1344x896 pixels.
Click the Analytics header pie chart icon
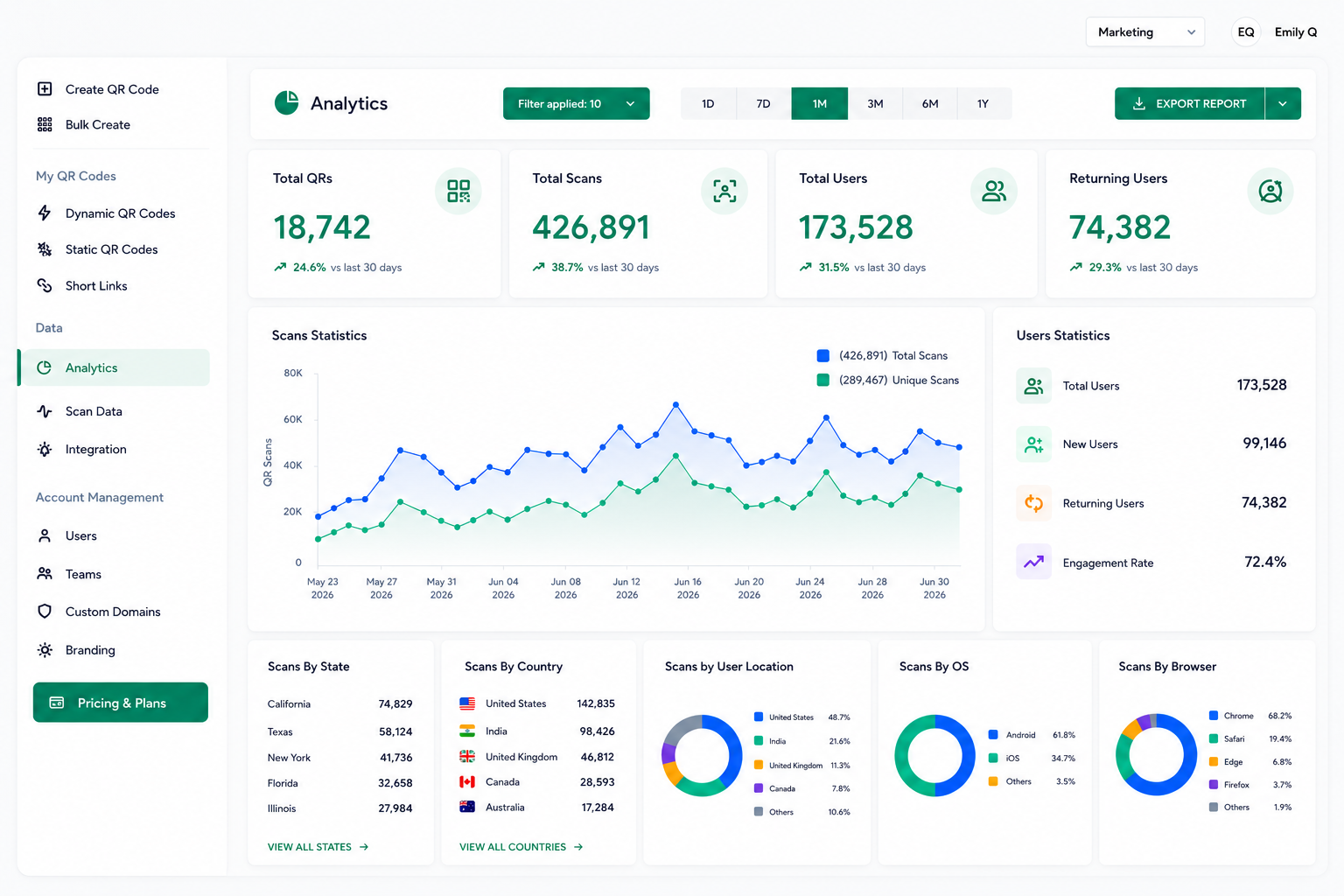(287, 103)
